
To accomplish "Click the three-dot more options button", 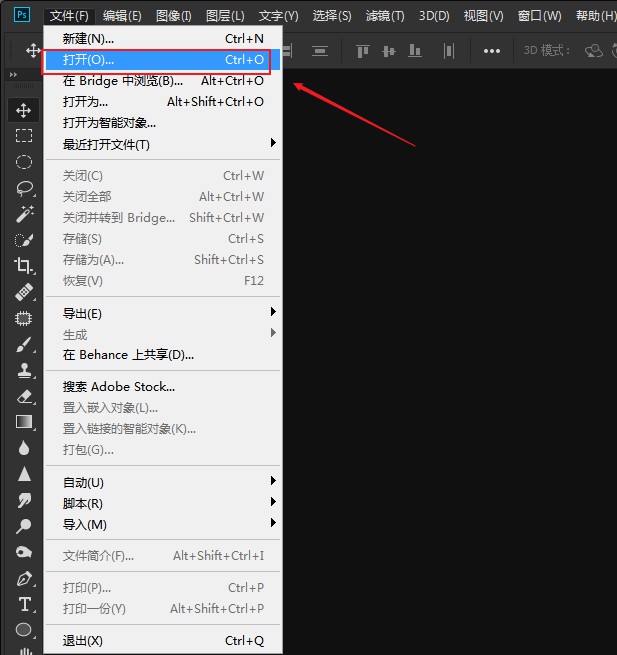I will (492, 51).
